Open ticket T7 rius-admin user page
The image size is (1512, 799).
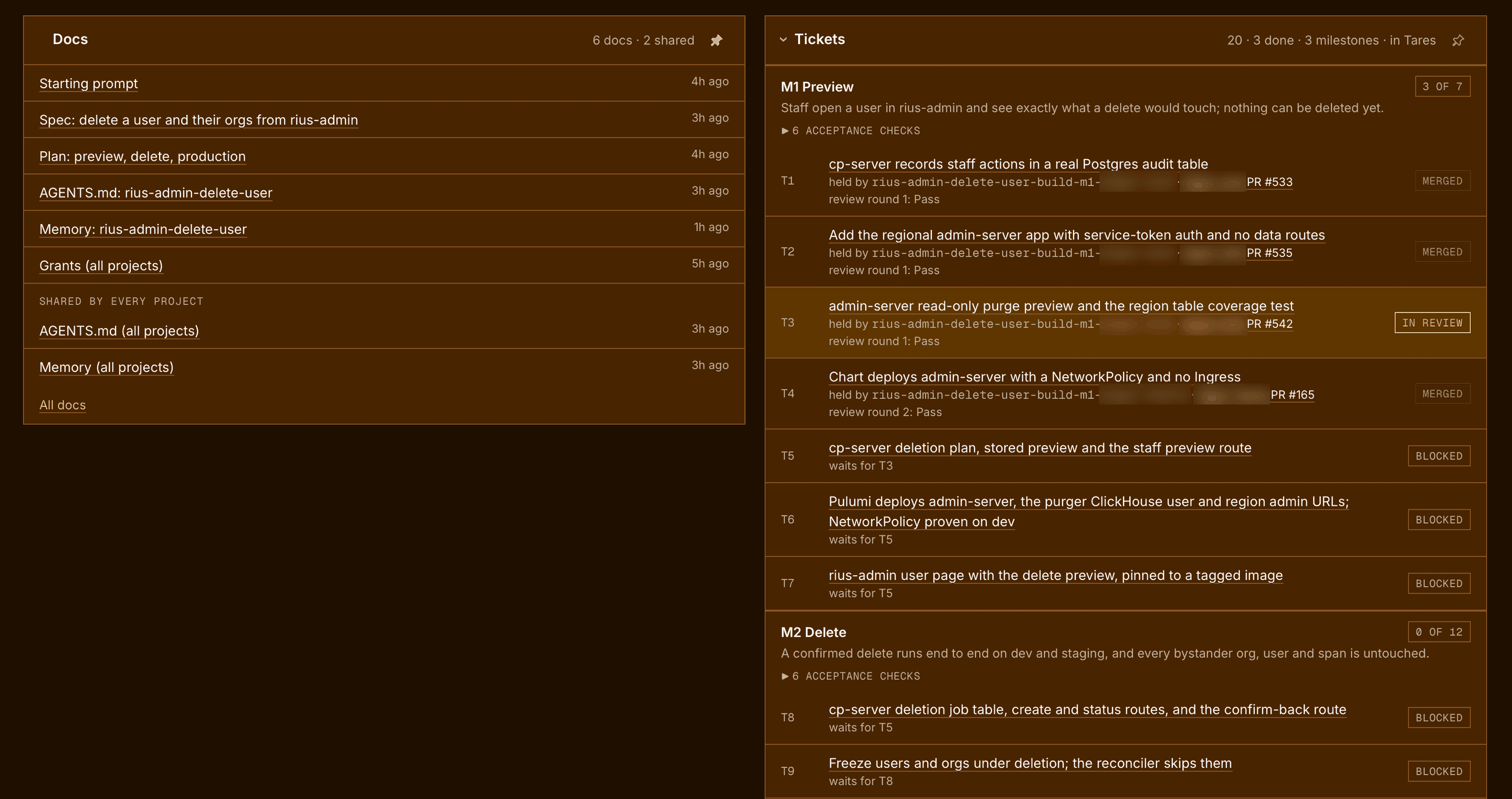click(1055, 575)
